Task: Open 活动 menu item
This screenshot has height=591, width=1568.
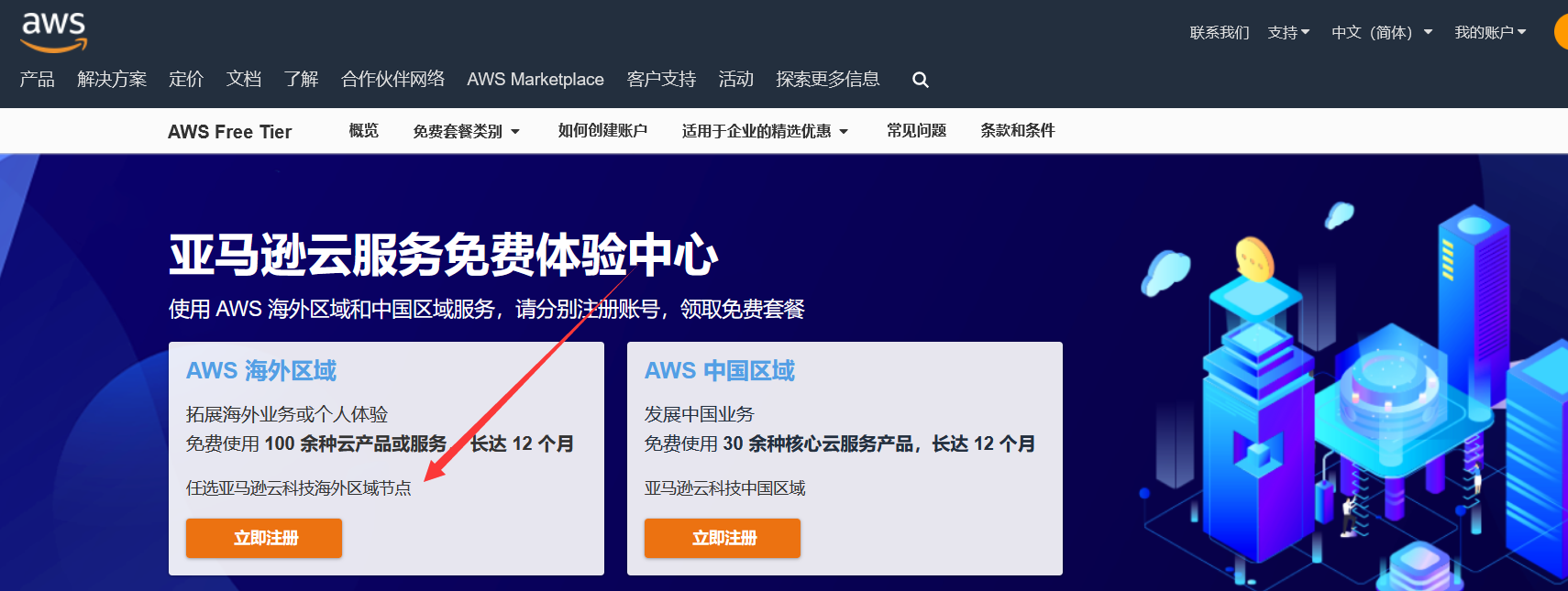Action: click(x=735, y=80)
